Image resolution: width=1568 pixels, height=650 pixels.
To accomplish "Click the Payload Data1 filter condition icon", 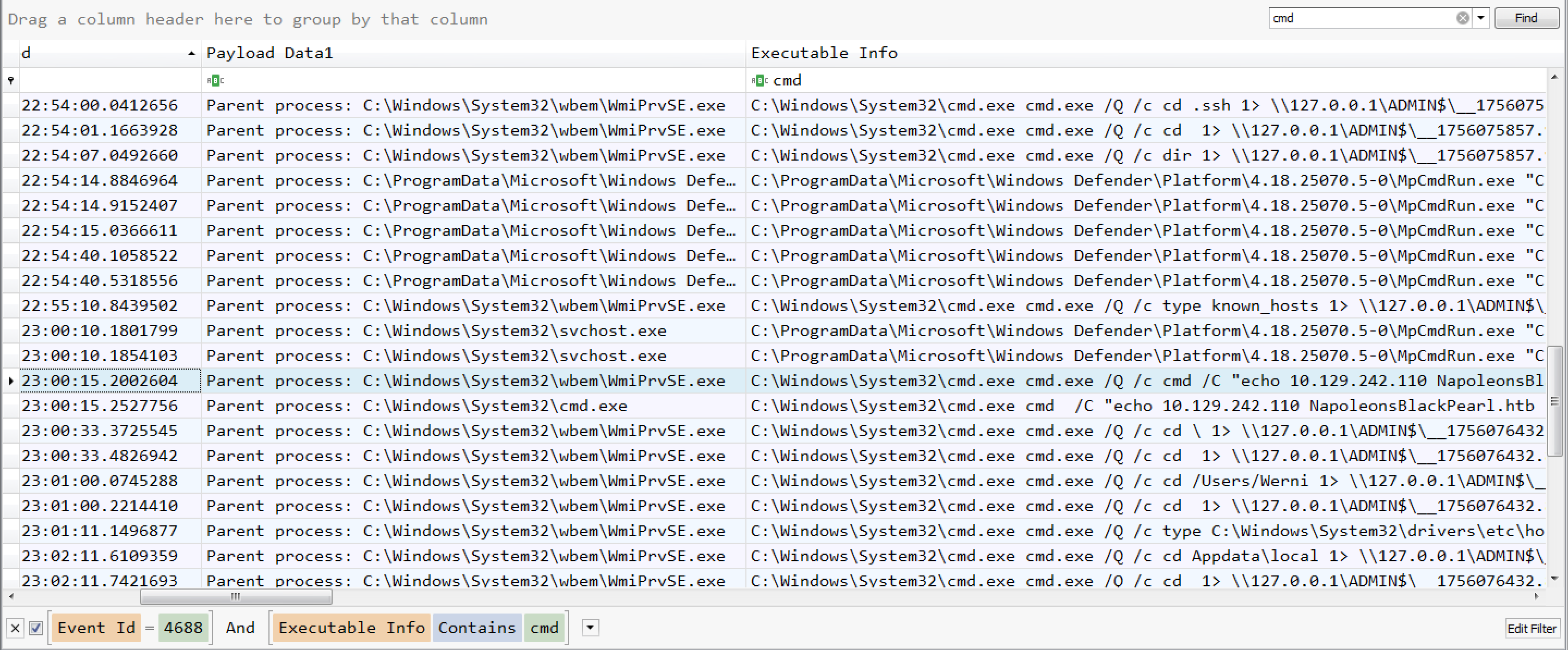I will coord(215,81).
